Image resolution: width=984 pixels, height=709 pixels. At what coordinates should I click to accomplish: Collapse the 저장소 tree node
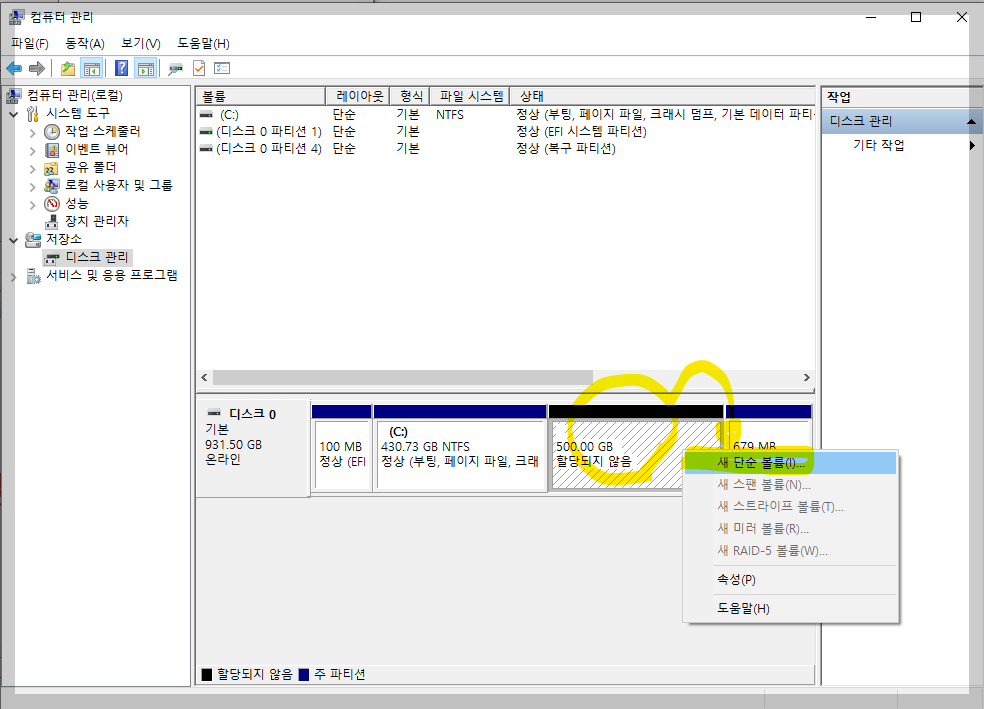[13, 240]
